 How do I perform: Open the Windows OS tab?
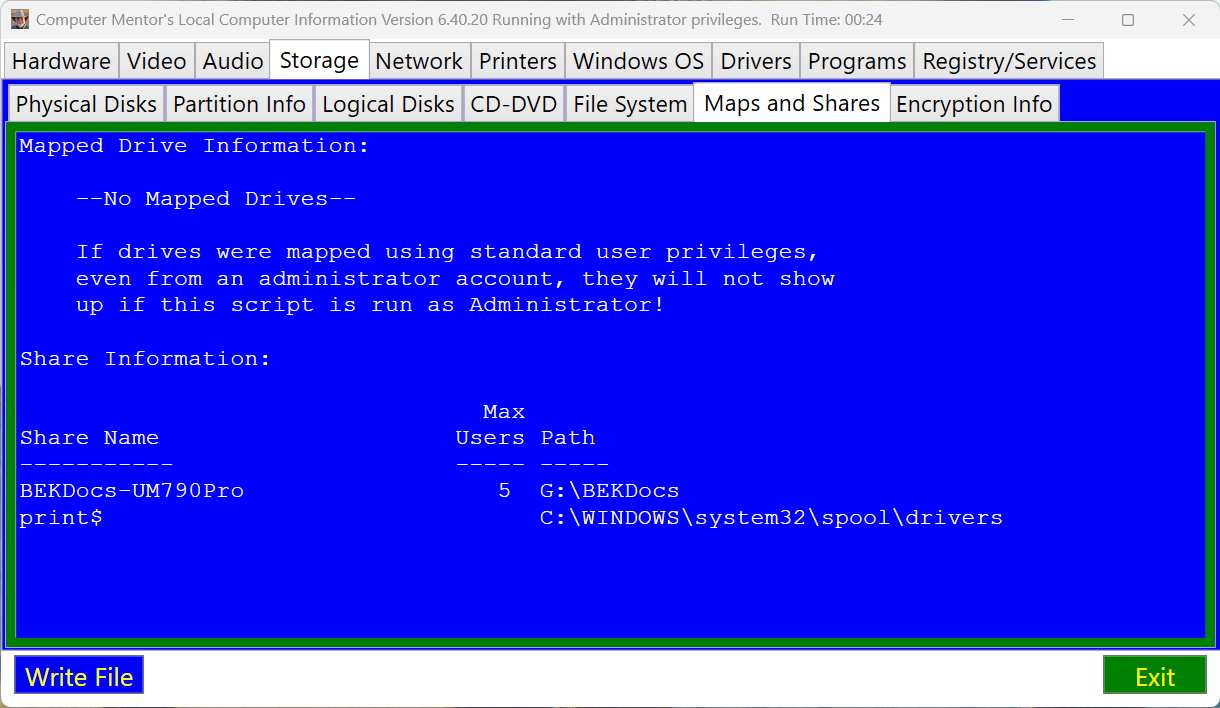pos(639,61)
